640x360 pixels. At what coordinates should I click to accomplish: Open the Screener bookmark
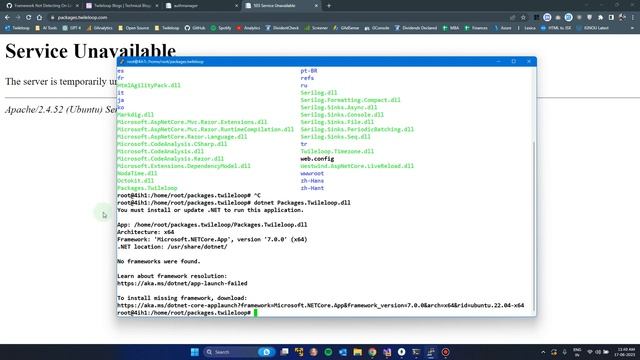pyautogui.click(x=316, y=28)
